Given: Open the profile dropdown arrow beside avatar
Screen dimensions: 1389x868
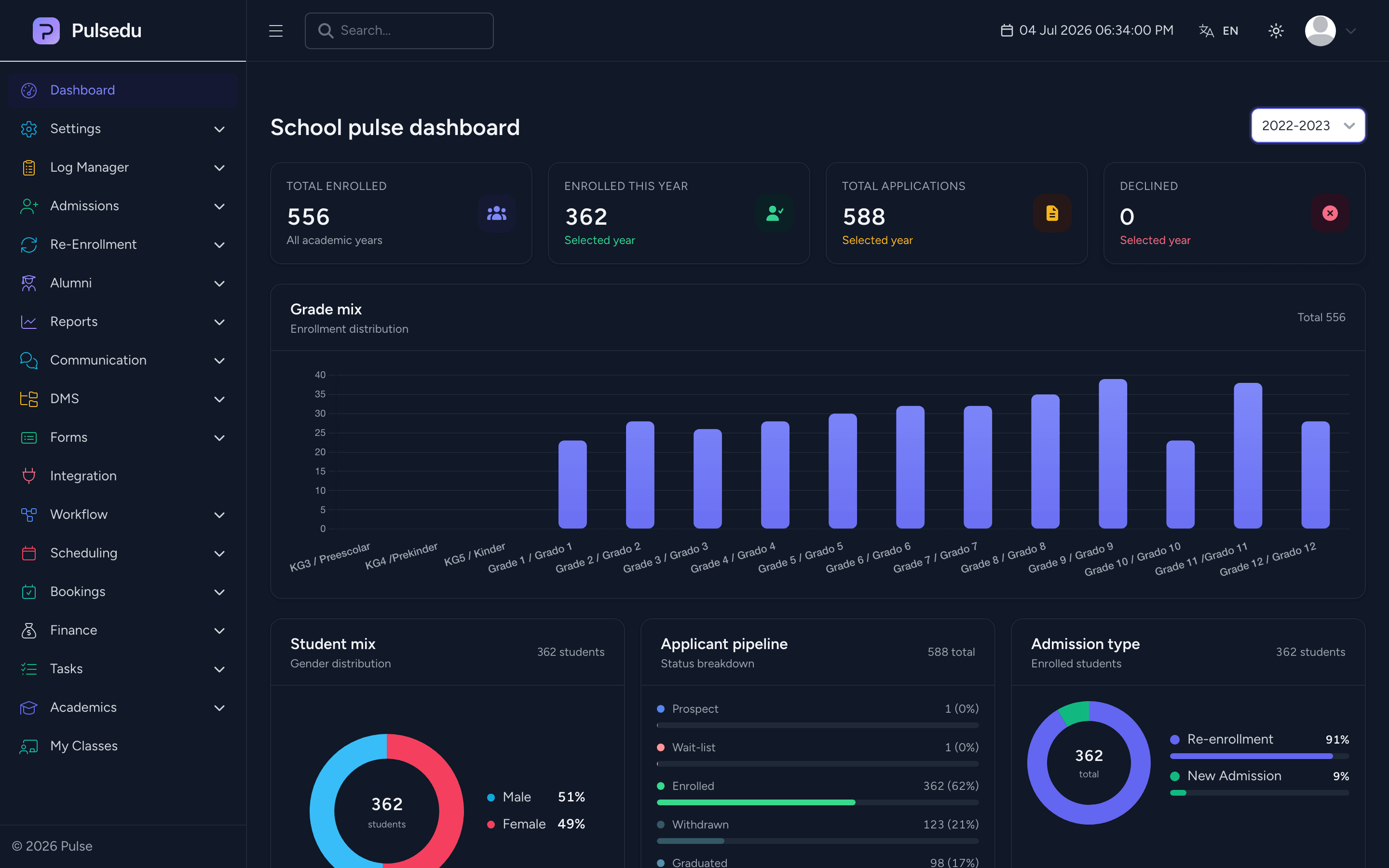Looking at the screenshot, I should (x=1350, y=31).
